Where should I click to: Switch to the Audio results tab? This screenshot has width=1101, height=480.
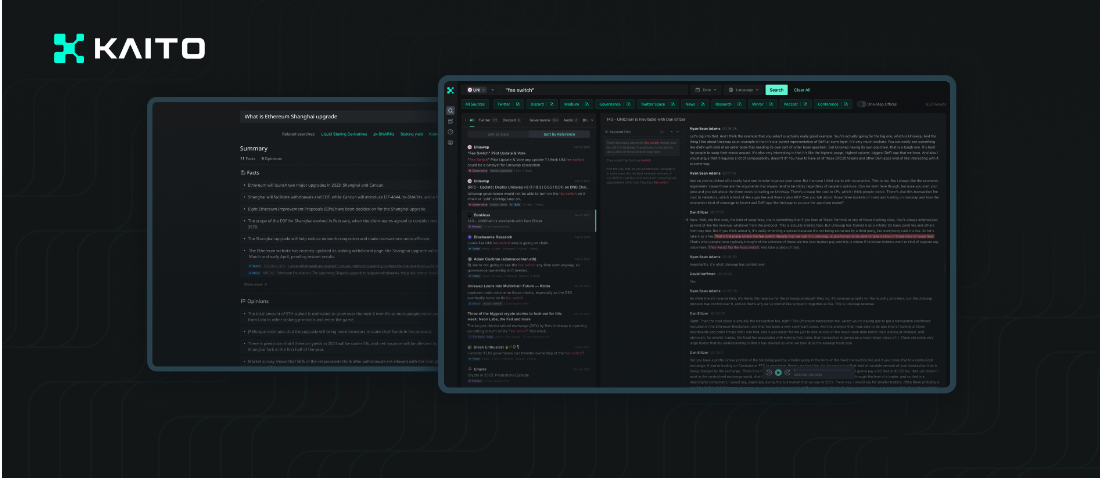(x=570, y=120)
